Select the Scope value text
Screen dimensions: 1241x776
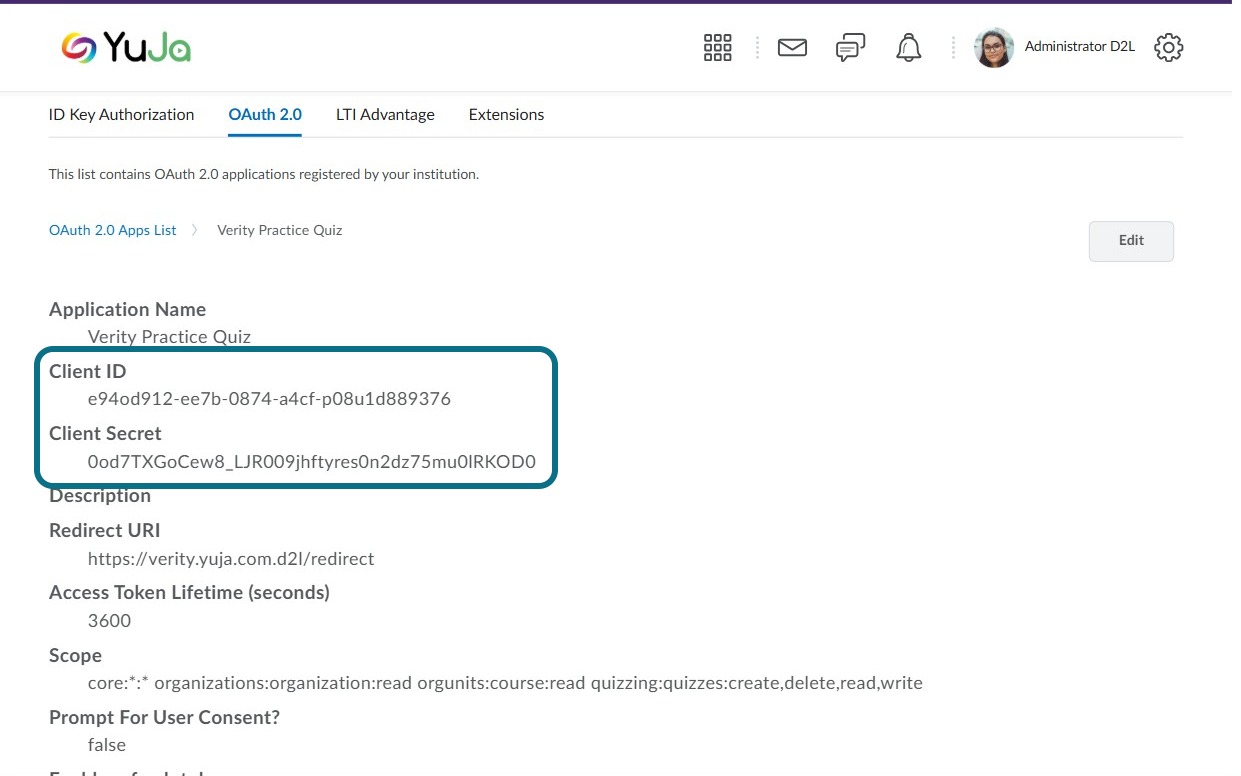505,683
